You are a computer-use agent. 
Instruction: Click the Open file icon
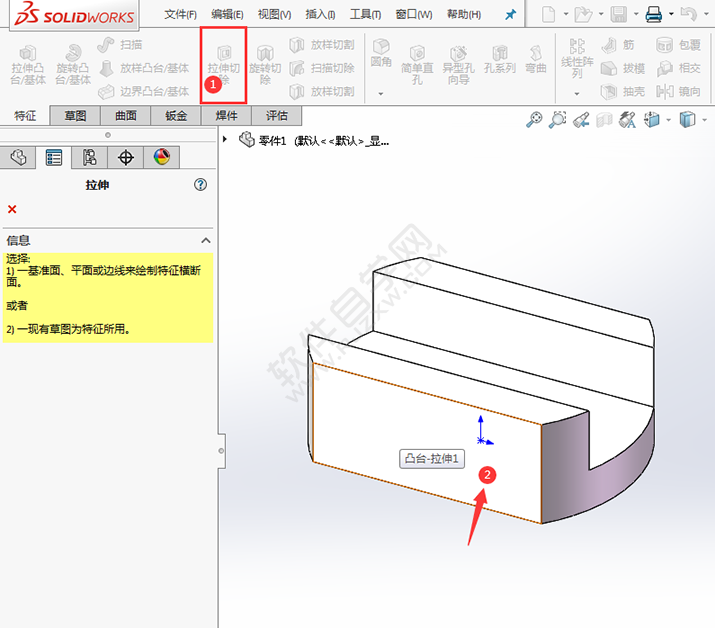coord(583,14)
